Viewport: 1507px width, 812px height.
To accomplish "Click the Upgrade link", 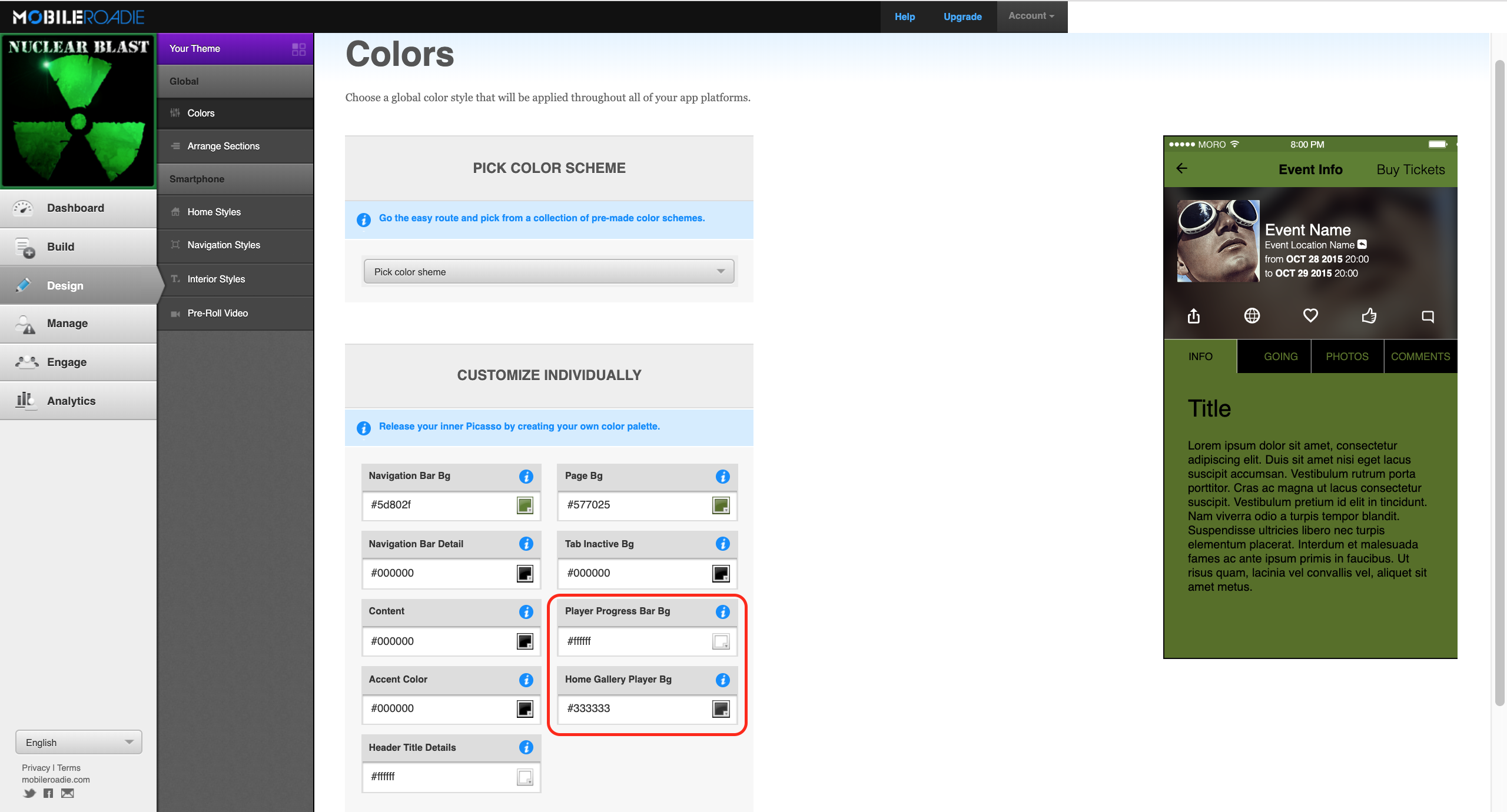I will 962,16.
